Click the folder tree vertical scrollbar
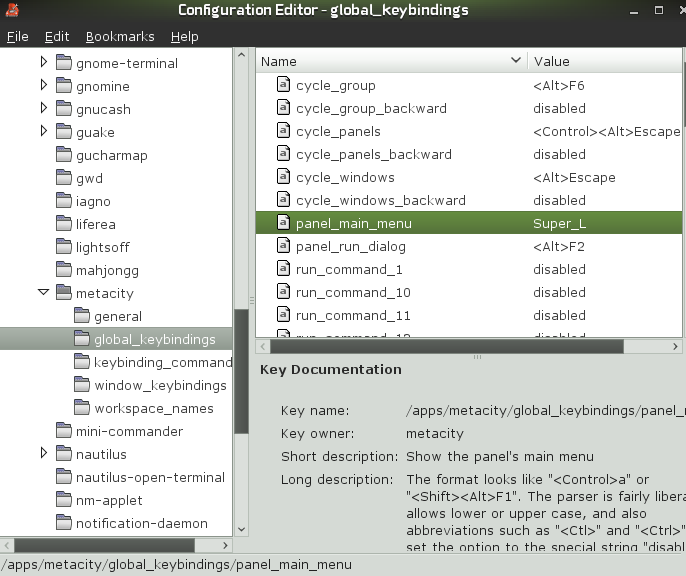The height and width of the screenshot is (576, 686). coord(241,370)
